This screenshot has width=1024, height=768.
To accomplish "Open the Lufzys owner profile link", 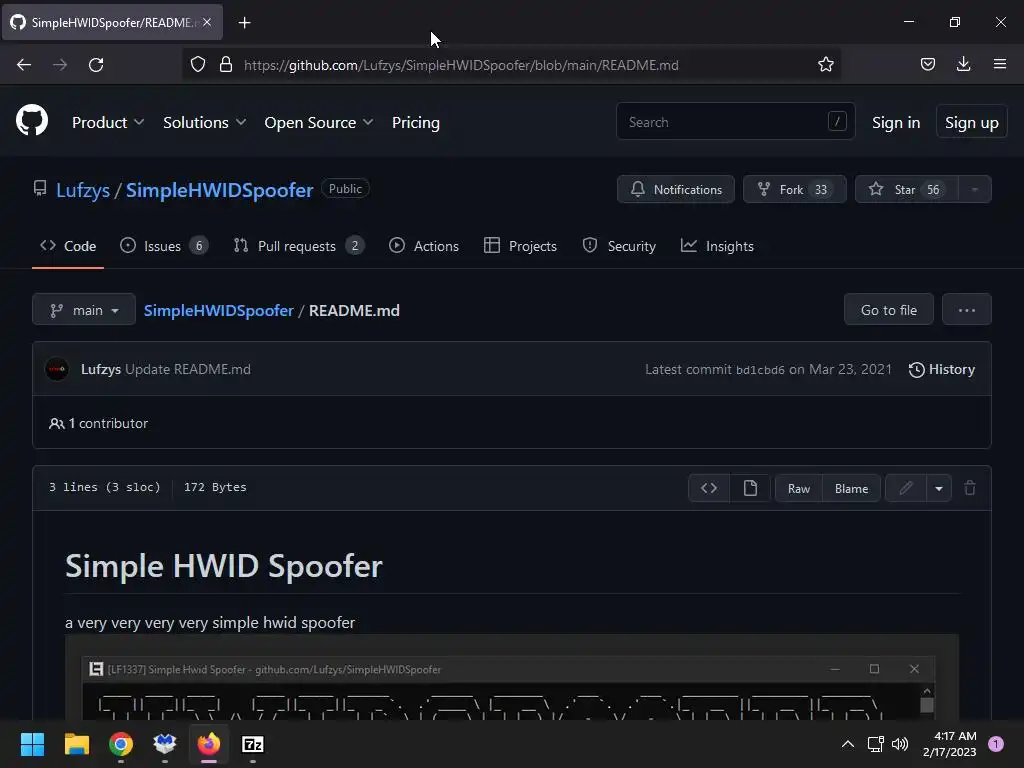I will click(x=83, y=190).
